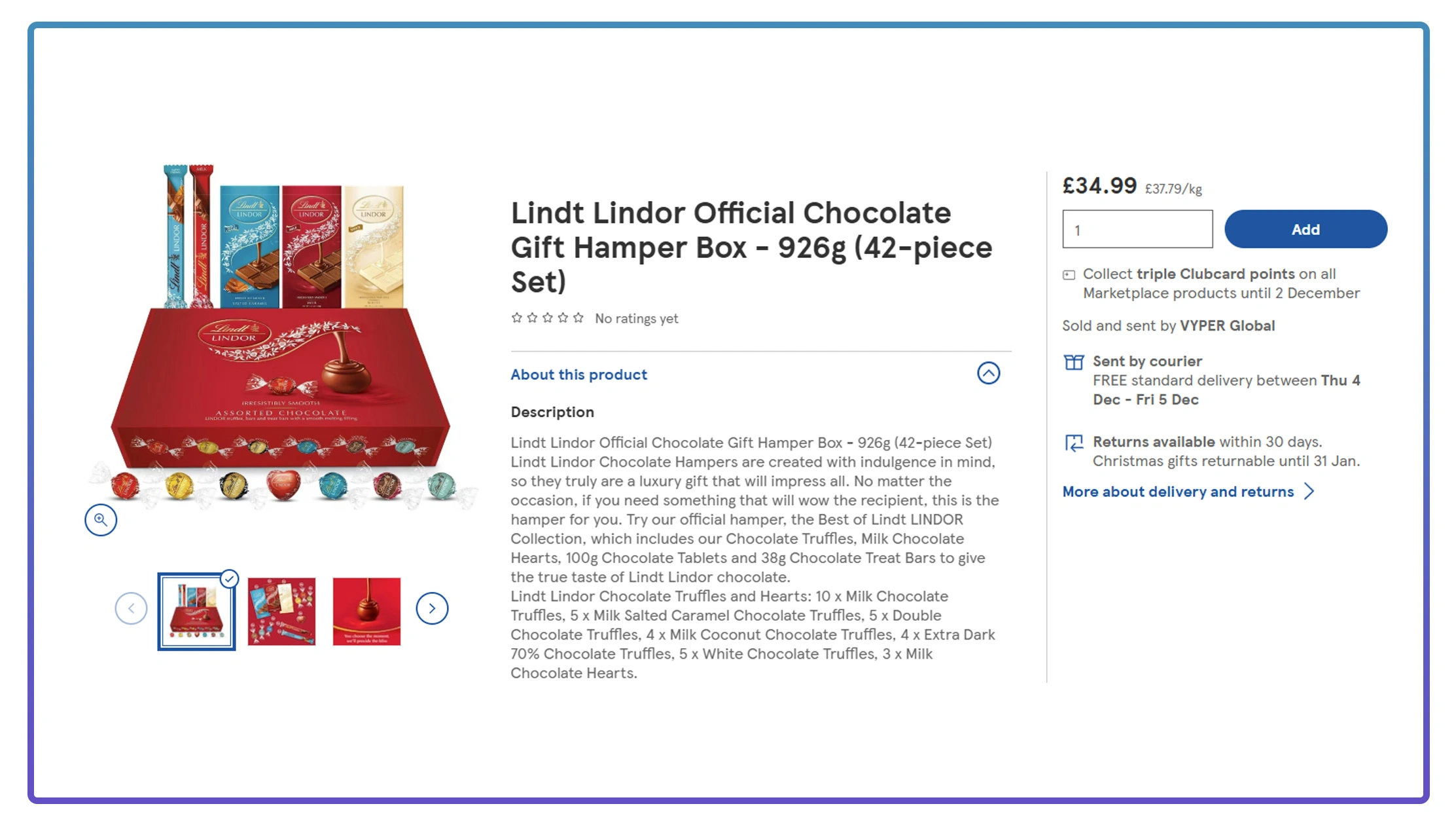Click the VYPER Global seller name
Viewport: 1456px width, 823px height.
click(x=1227, y=326)
